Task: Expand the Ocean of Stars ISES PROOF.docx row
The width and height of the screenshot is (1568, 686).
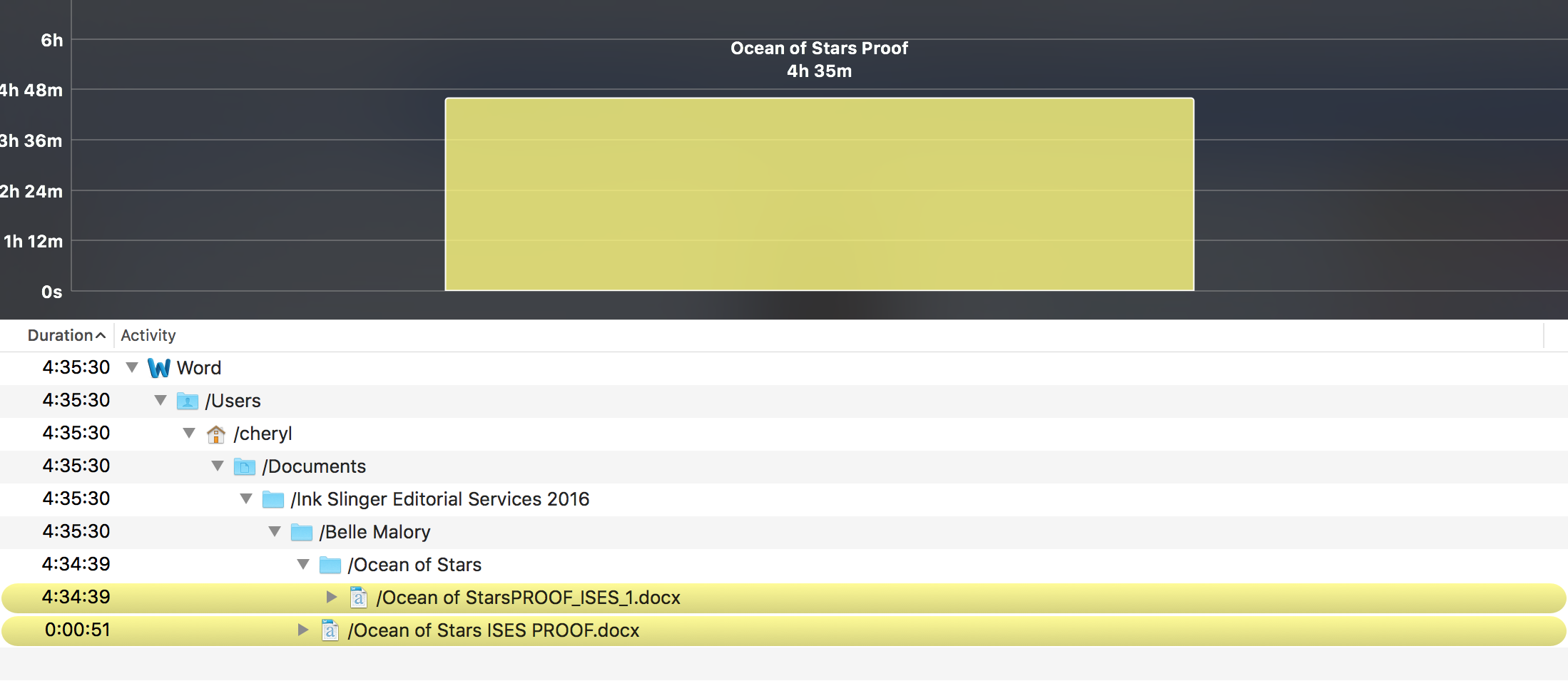Action: click(302, 630)
